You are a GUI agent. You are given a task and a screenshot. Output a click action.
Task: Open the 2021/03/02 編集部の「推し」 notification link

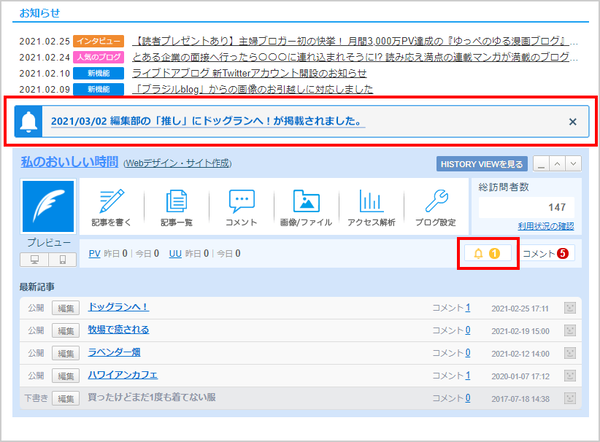tap(208, 121)
